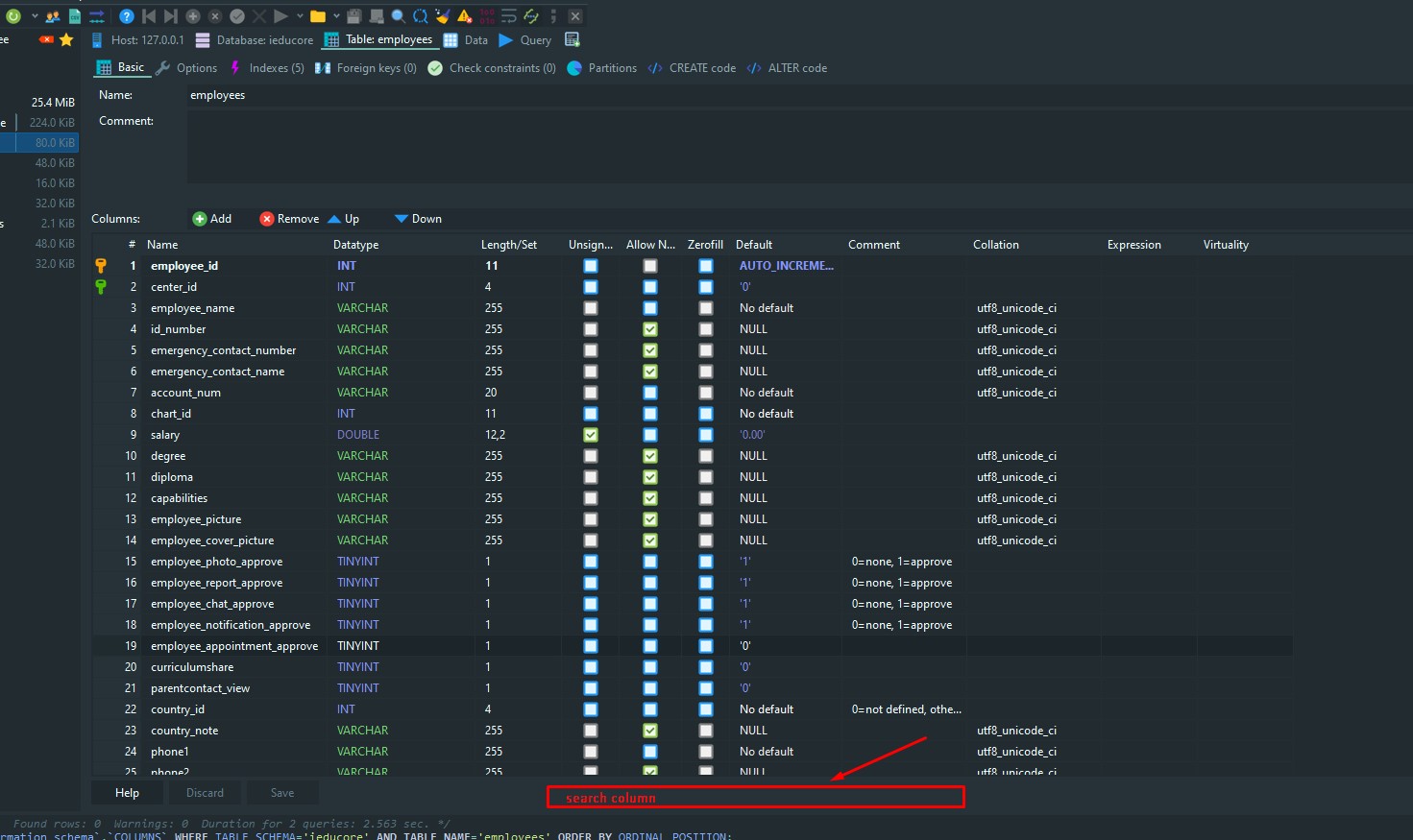Screen dimensions: 1413x840
Task: Switch to the Indexes (5) tab
Action: 266,68
